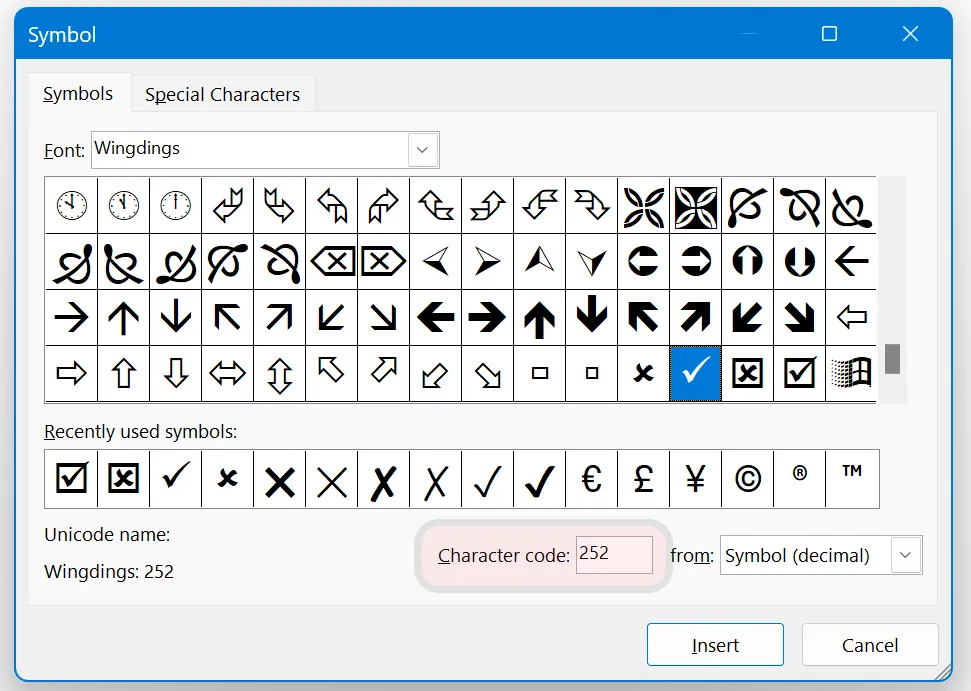
Task: Select the copyright symbol in recently used symbols
Action: coord(747,479)
